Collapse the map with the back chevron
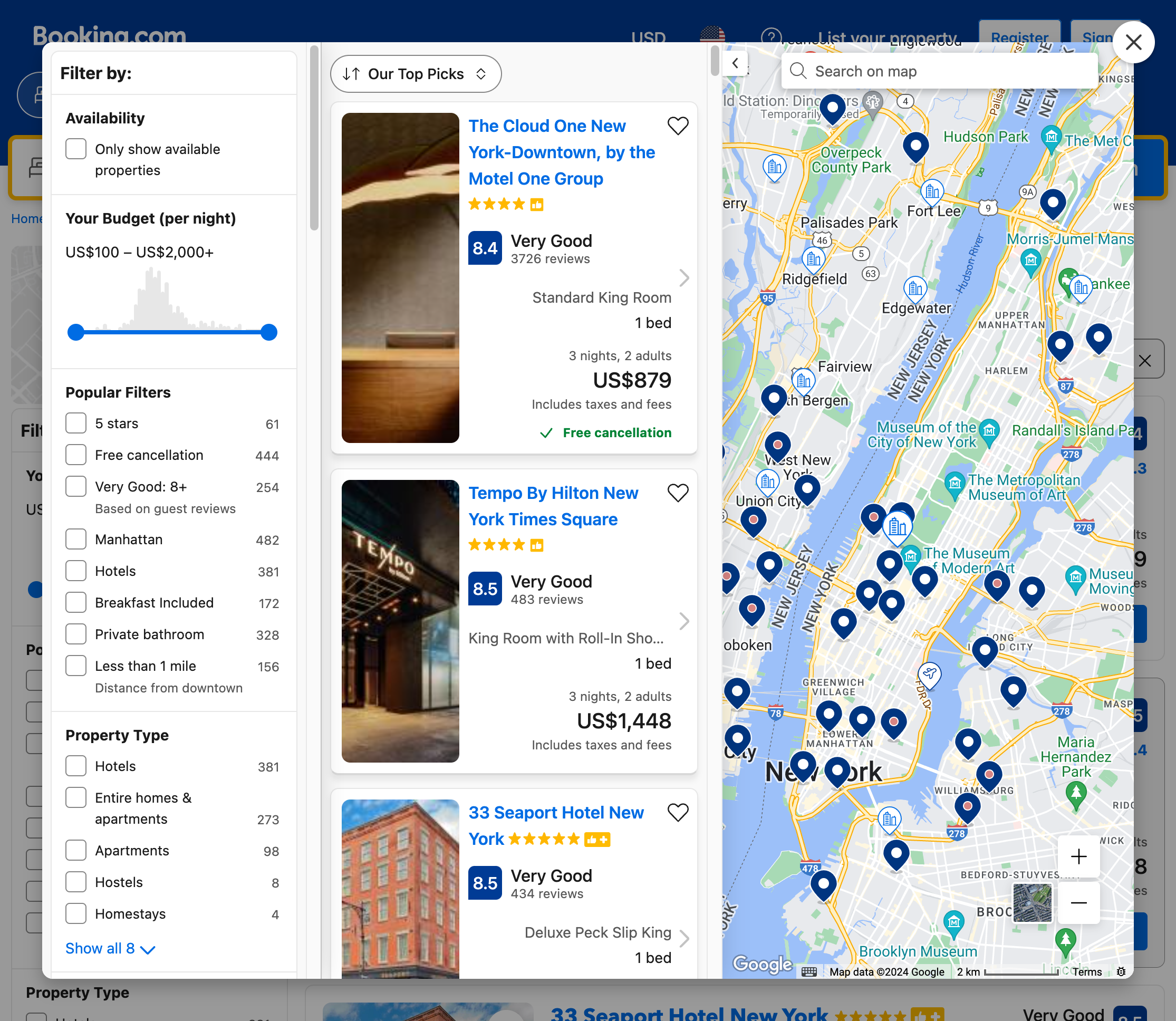Image resolution: width=1176 pixels, height=1021 pixels. [735, 64]
